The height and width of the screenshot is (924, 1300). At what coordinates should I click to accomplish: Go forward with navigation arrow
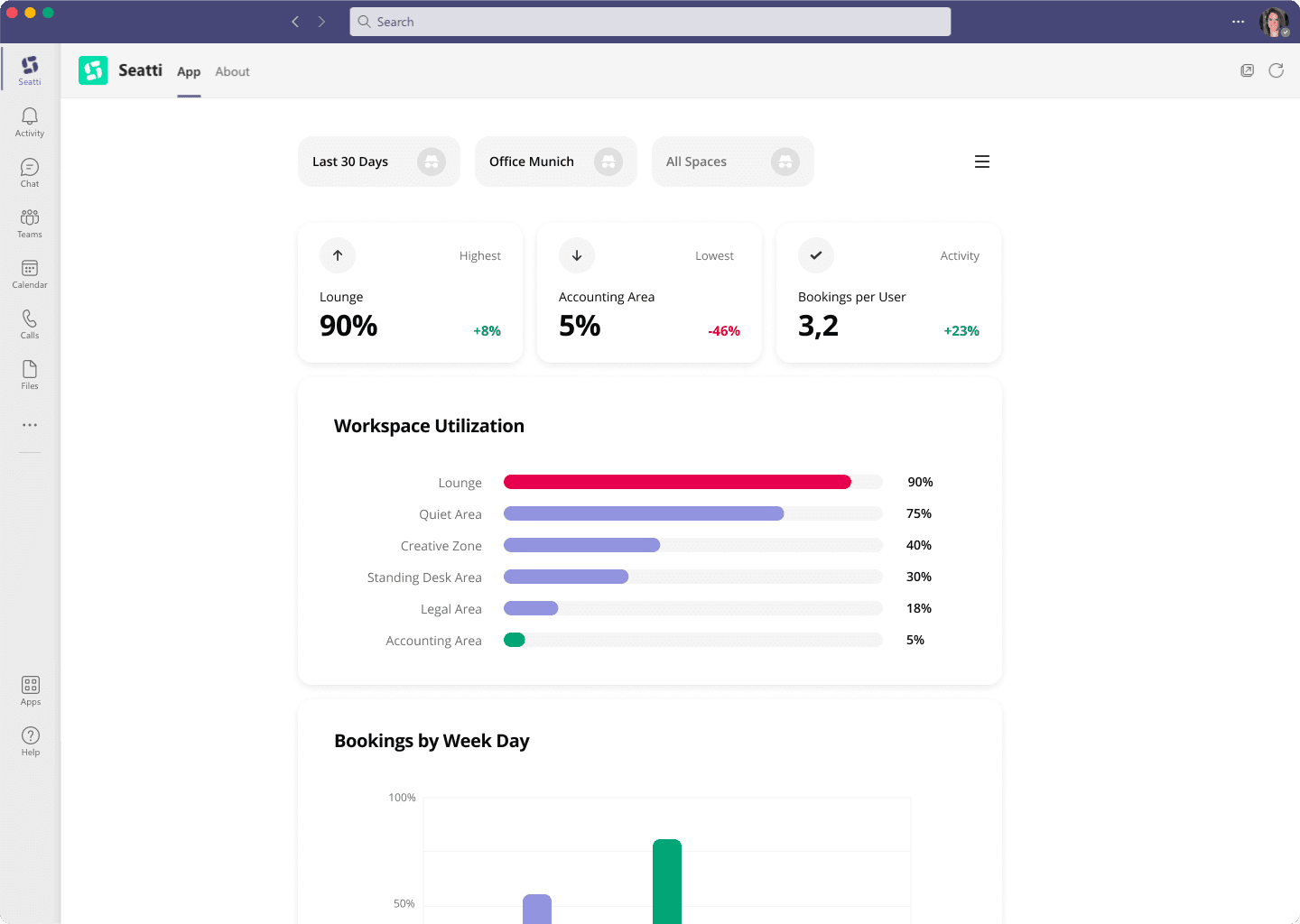[x=321, y=22]
